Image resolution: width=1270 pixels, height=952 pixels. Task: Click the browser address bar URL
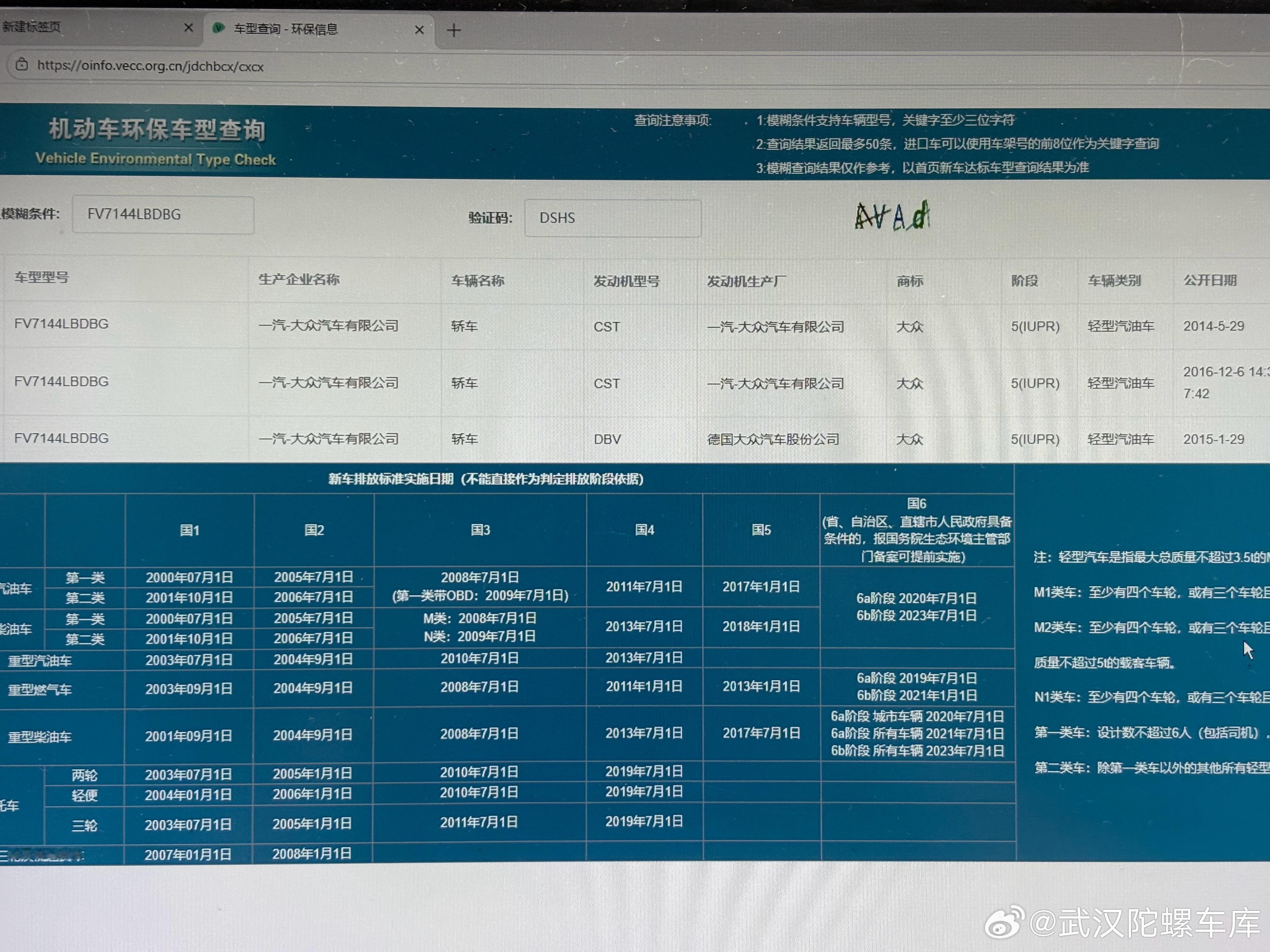(151, 66)
